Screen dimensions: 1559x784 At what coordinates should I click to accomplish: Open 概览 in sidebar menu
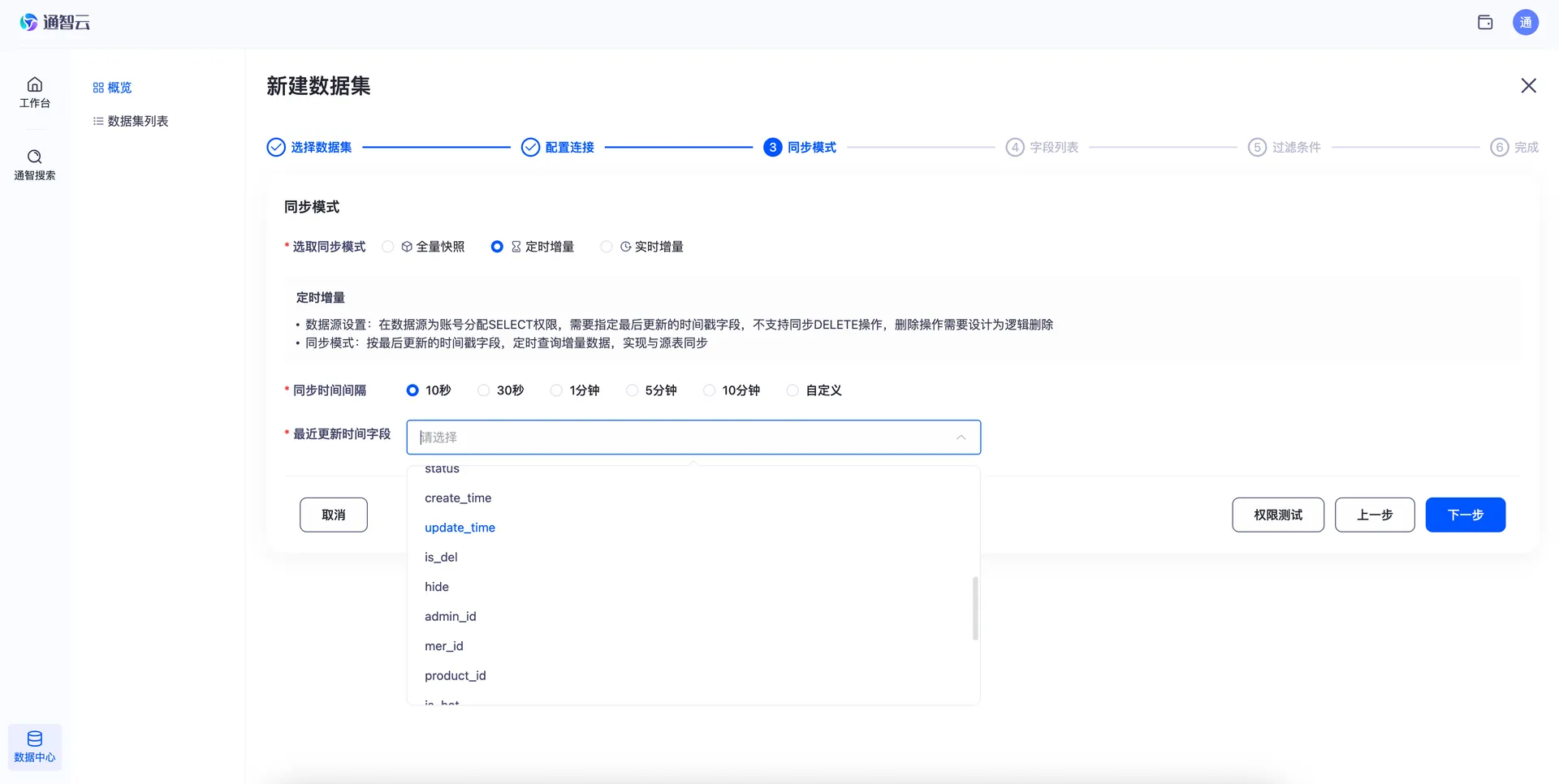click(x=112, y=88)
